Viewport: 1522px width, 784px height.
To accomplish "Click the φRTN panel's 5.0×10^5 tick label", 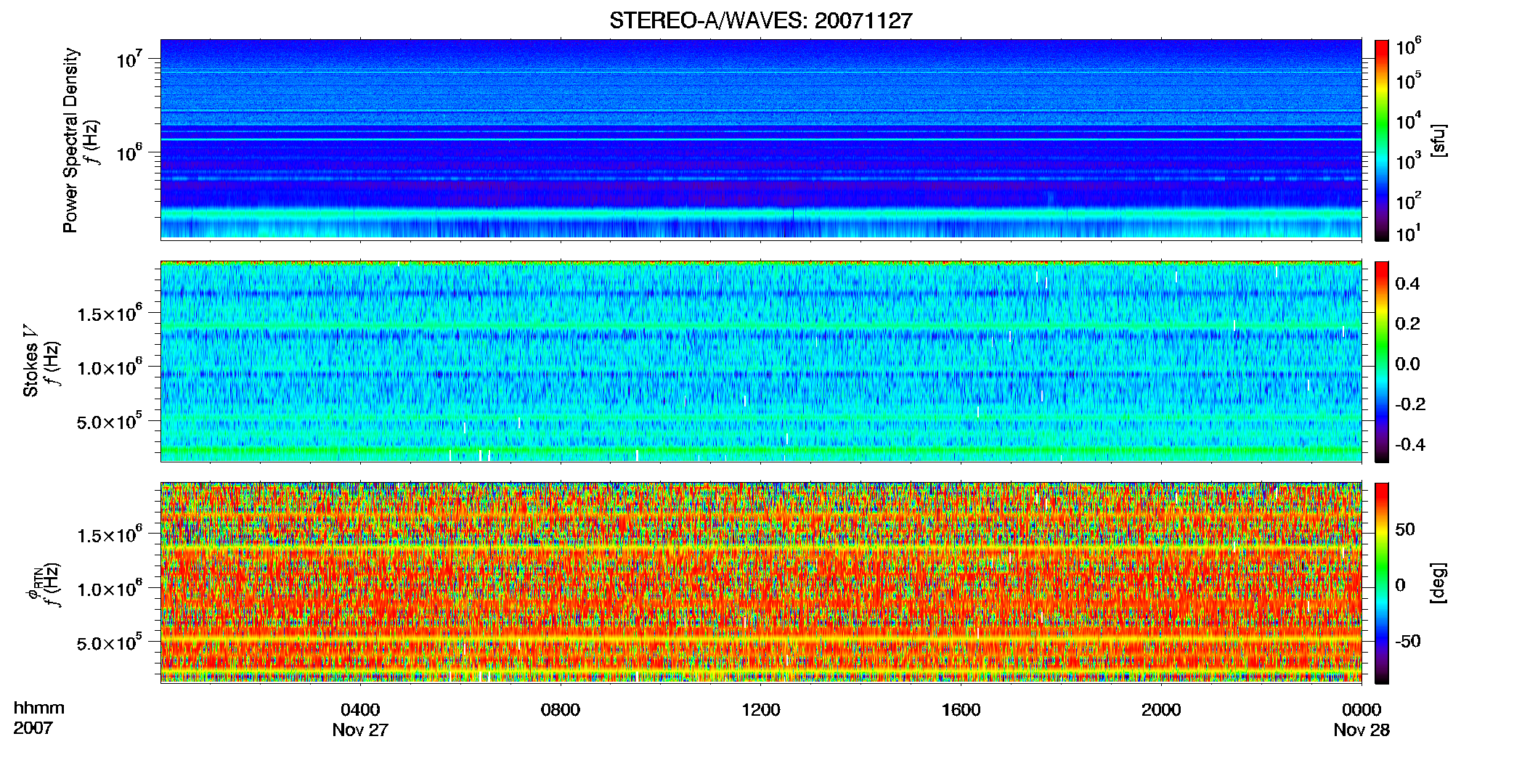I will click(x=109, y=643).
